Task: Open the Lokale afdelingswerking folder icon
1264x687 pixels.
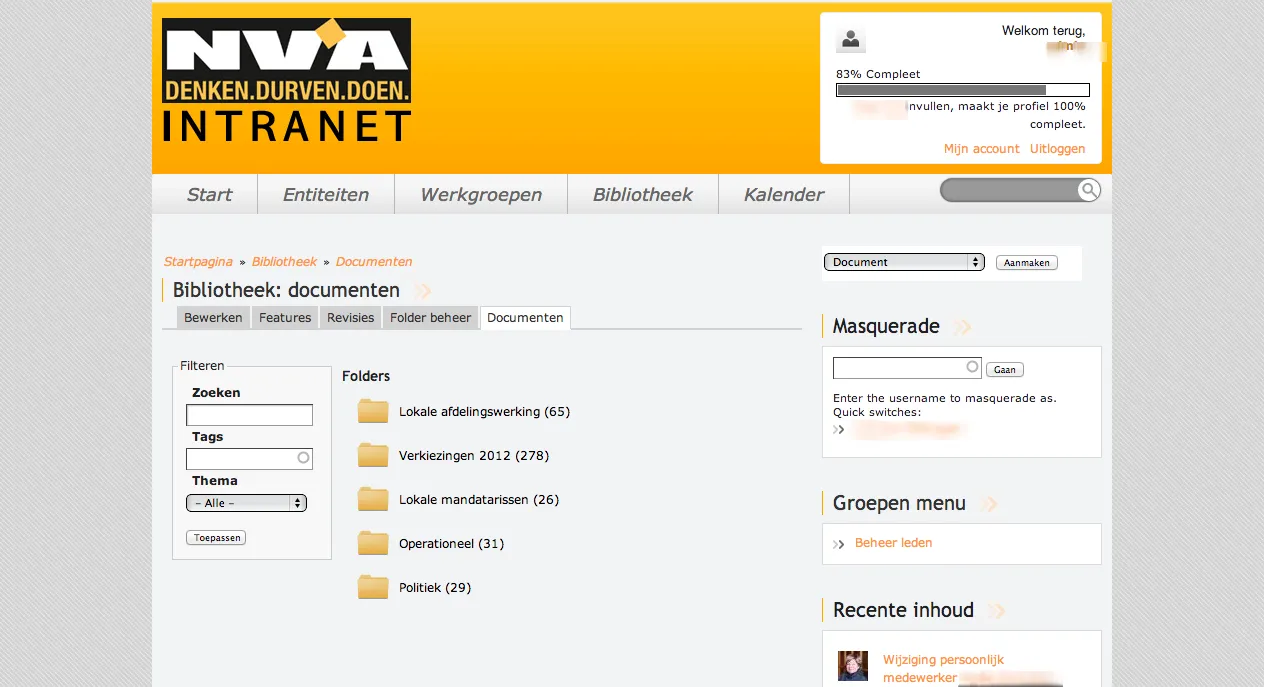Action: click(373, 411)
